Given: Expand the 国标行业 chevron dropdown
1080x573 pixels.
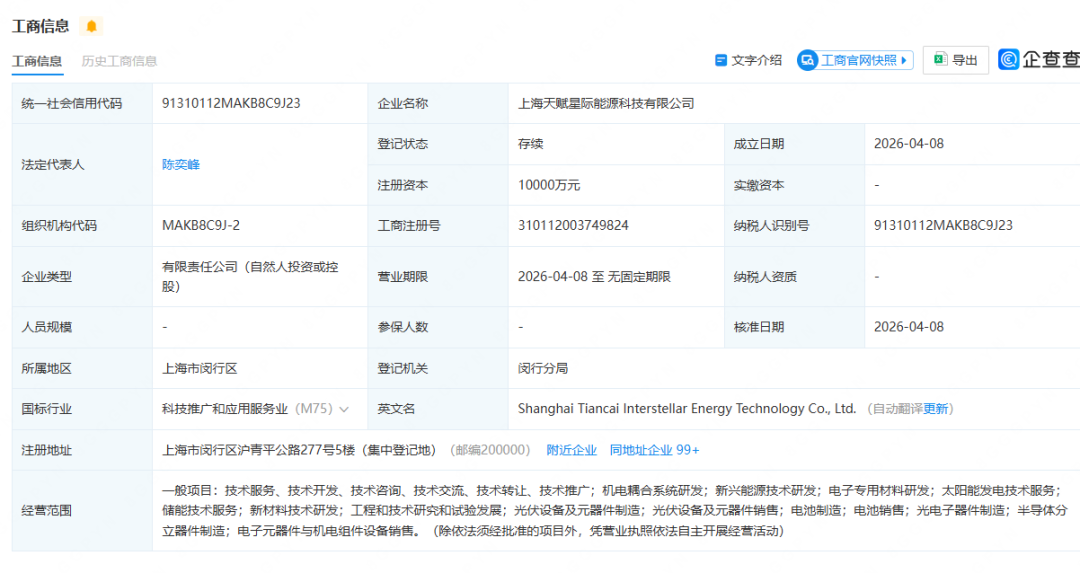Looking at the screenshot, I should tap(344, 409).
